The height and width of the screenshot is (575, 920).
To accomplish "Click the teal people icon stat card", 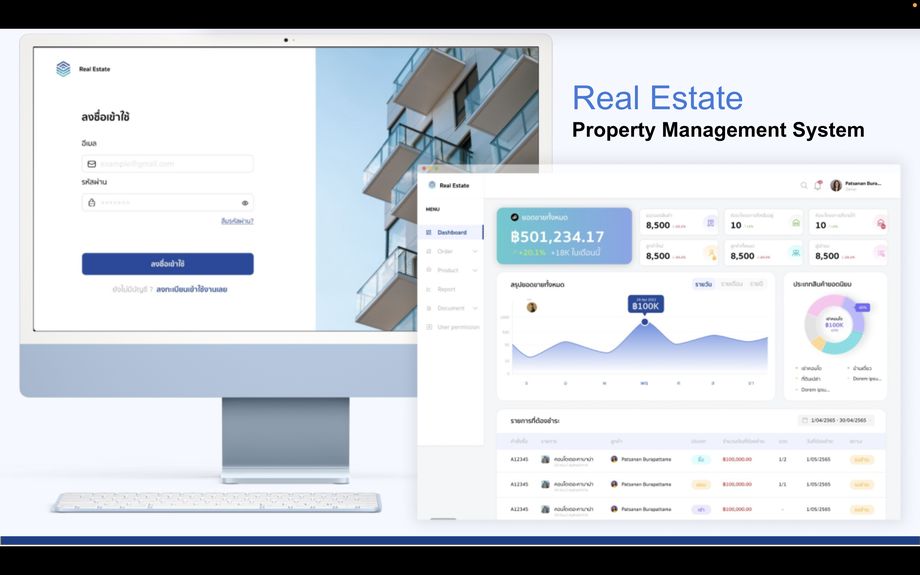I will tap(796, 253).
